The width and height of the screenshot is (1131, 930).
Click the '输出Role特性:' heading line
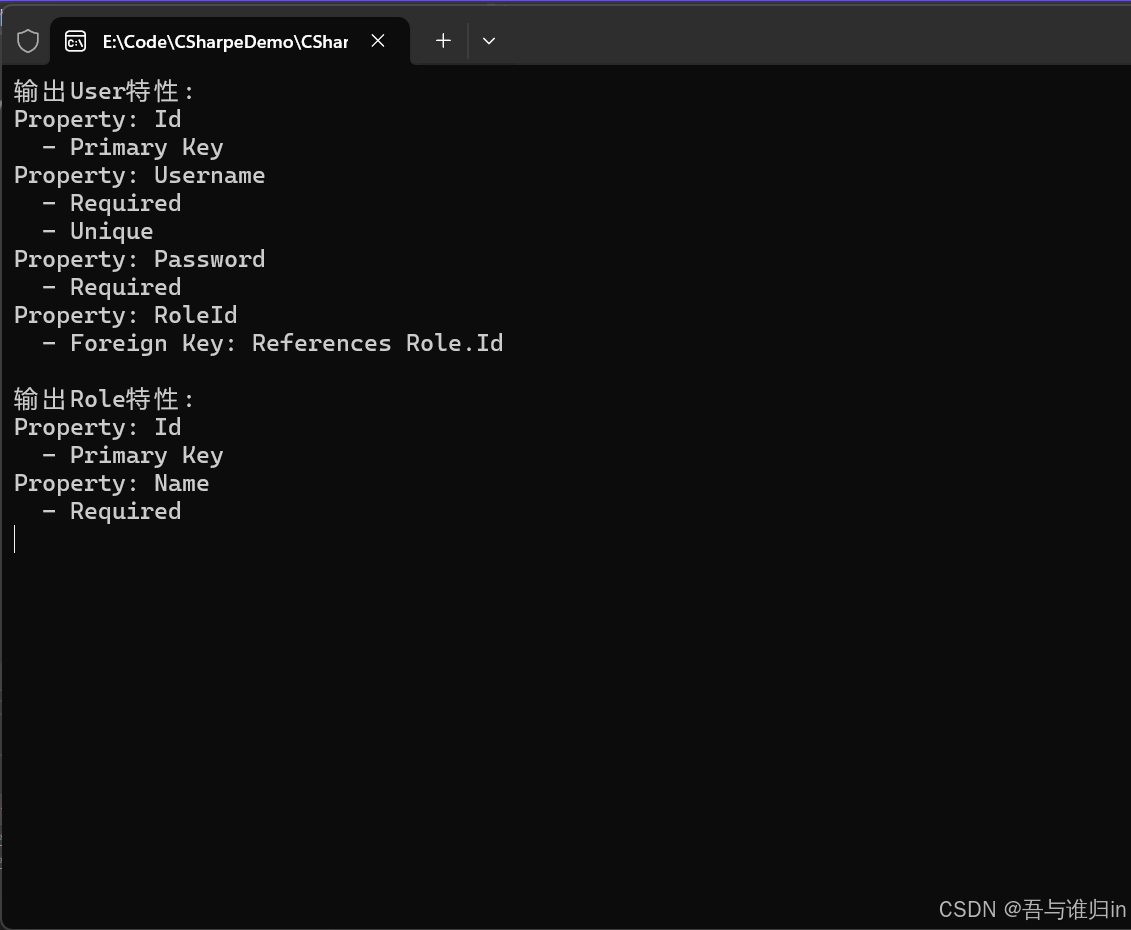[104, 399]
